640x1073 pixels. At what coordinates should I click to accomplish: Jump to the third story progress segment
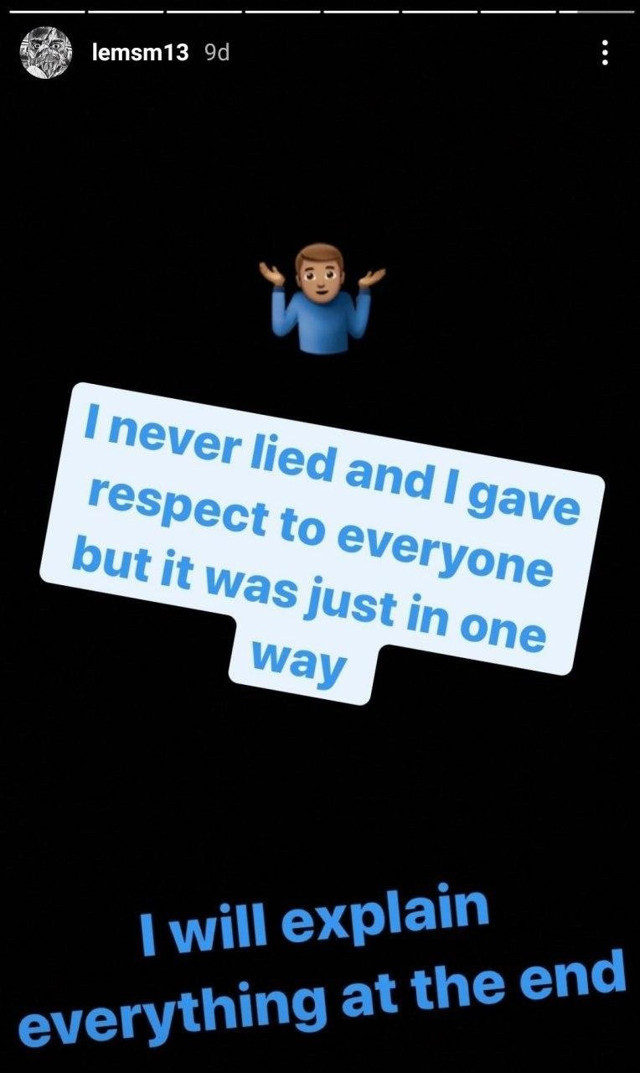point(203,12)
